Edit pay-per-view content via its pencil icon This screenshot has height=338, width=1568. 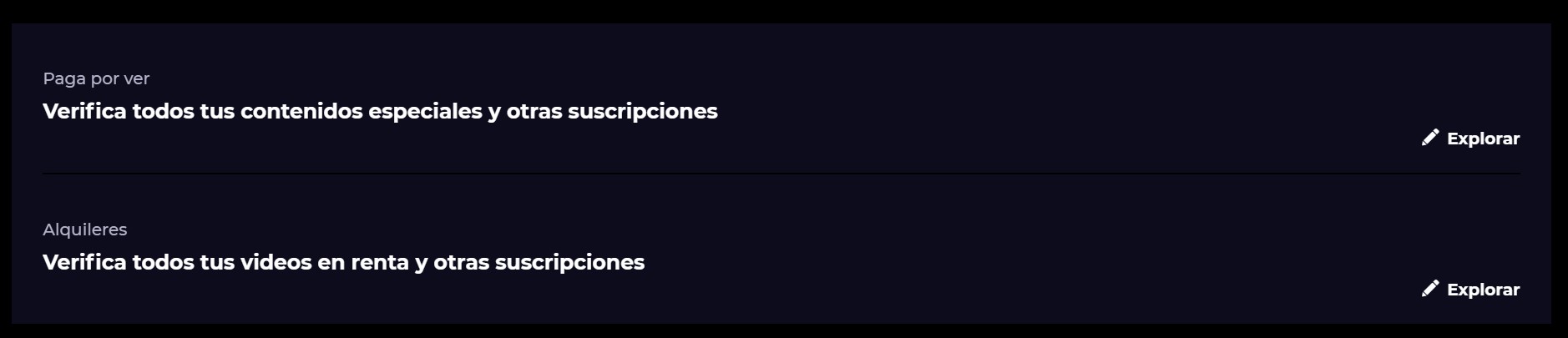pyautogui.click(x=1429, y=138)
